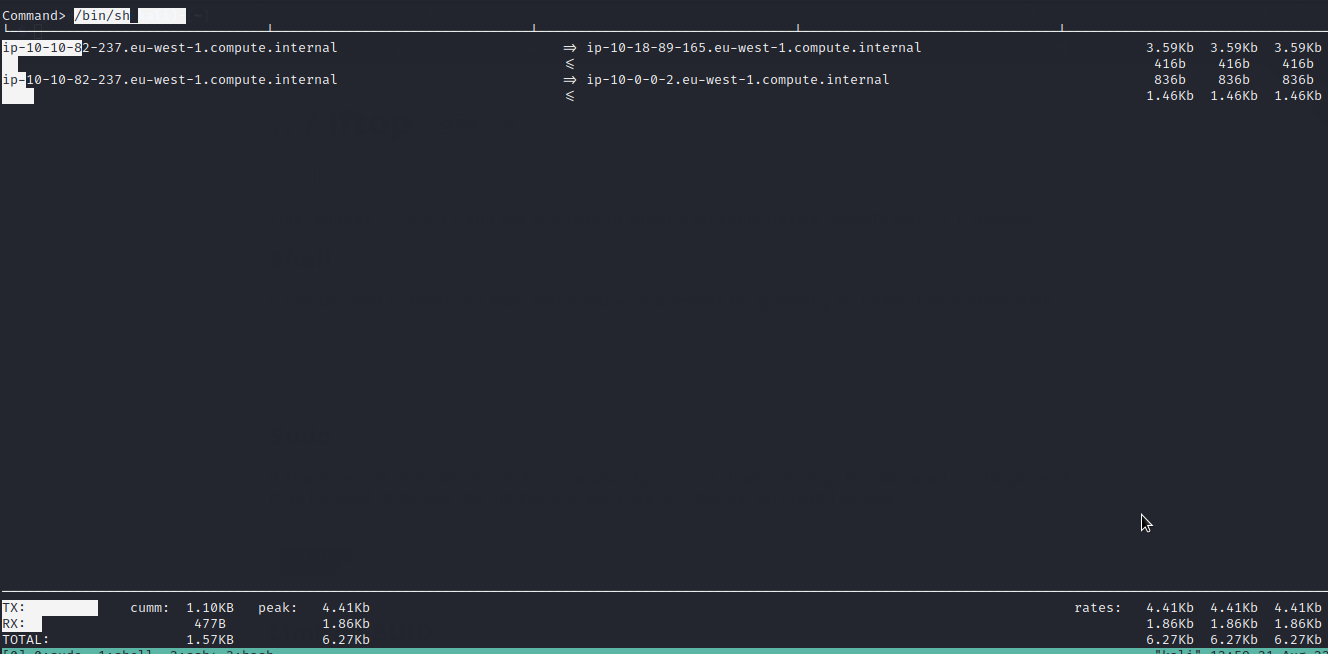Screen dimensions: 1328x654
Task: Click the cumulative TX value 1.10KB
Action: coord(210,608)
